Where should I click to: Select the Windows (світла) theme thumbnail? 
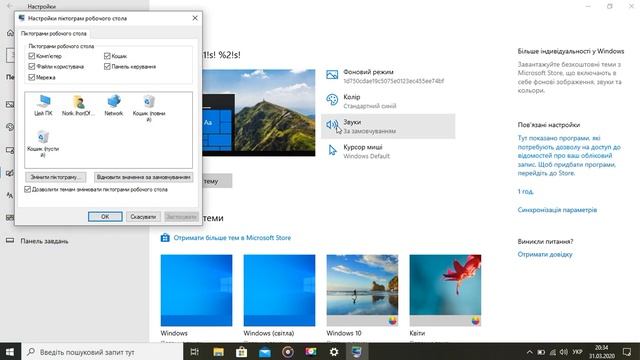click(279, 290)
